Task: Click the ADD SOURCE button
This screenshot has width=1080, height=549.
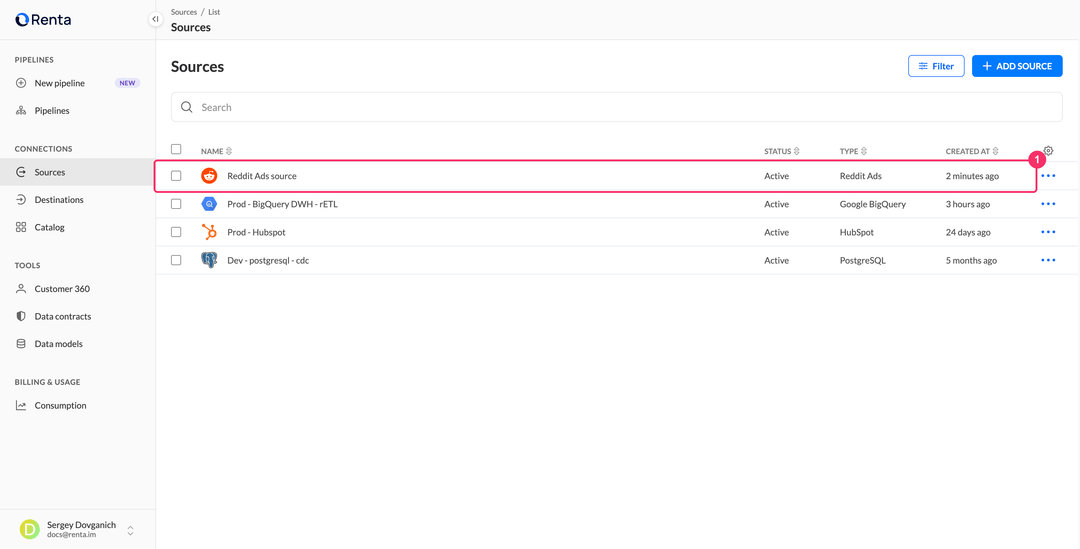Action: click(1017, 66)
